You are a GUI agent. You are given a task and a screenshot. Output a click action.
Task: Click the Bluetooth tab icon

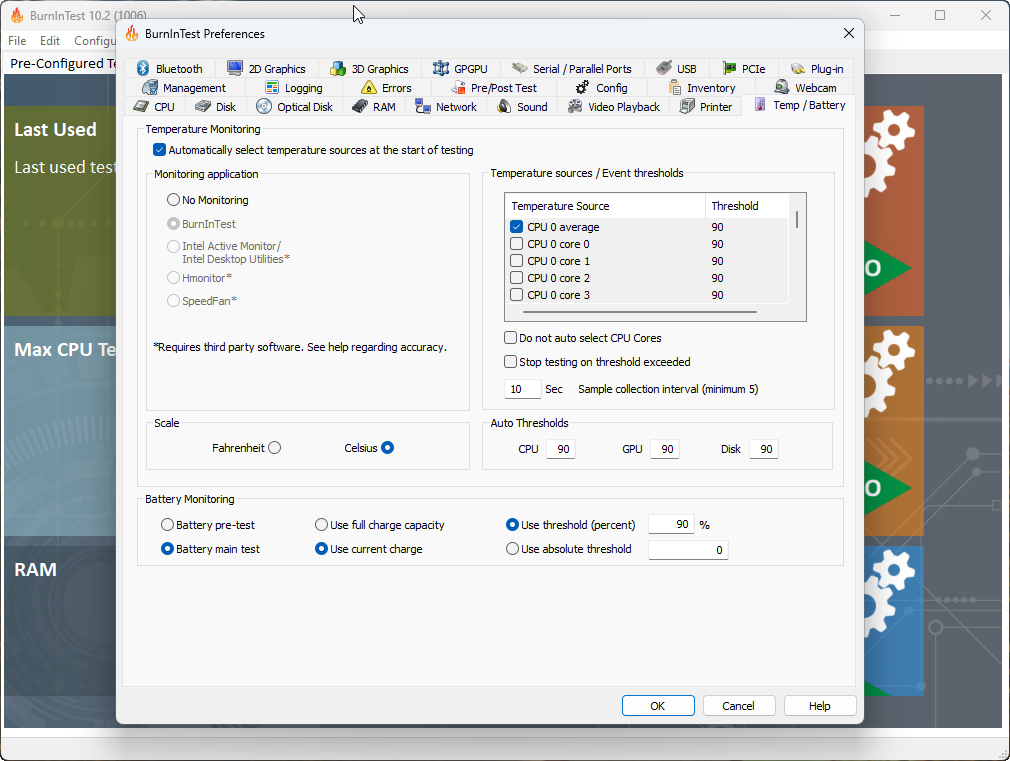(x=143, y=68)
